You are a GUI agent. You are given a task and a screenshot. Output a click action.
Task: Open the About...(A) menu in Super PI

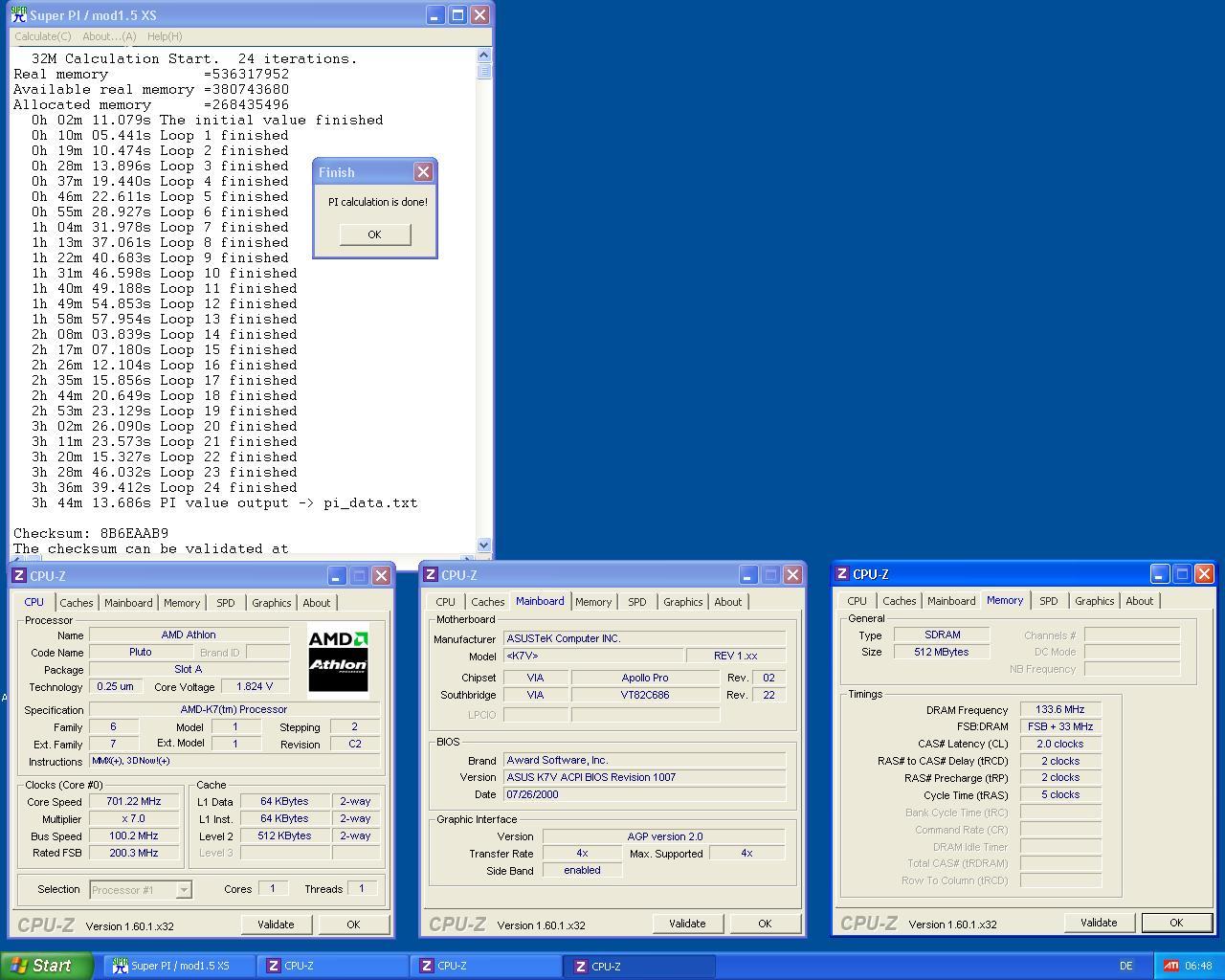109,36
